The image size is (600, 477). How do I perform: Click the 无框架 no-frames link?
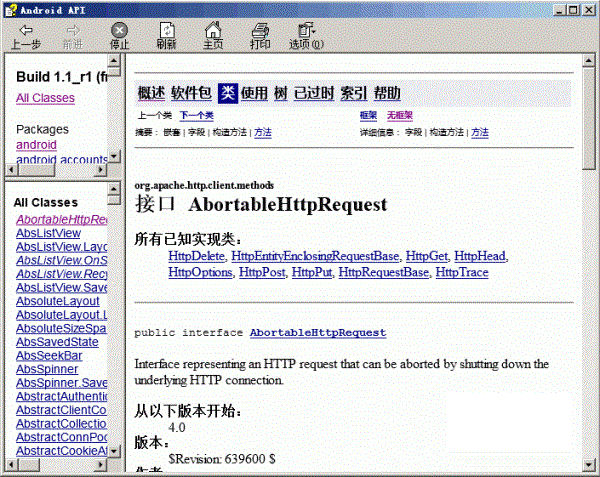399,115
